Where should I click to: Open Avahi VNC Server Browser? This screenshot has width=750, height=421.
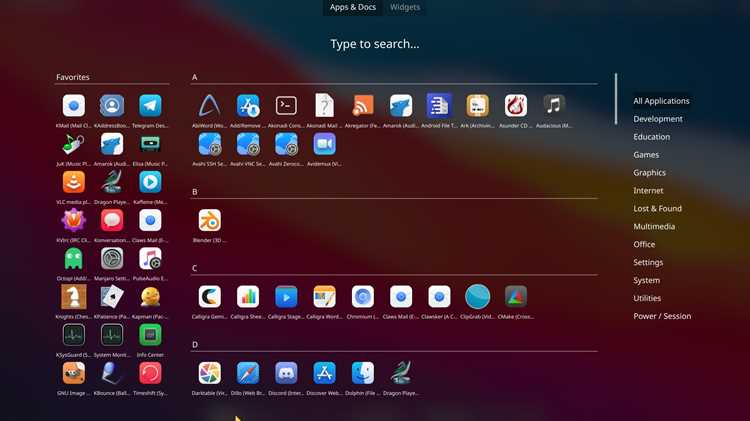coord(248,144)
